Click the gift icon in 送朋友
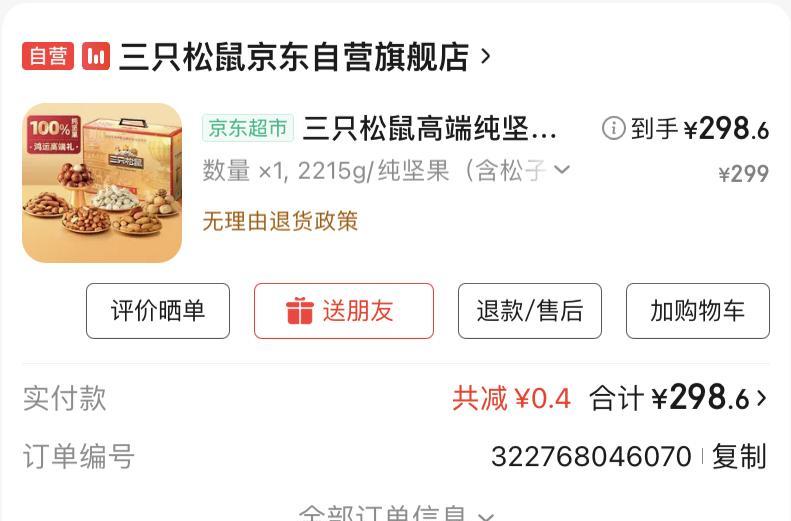The height and width of the screenshot is (521, 791). pos(300,311)
